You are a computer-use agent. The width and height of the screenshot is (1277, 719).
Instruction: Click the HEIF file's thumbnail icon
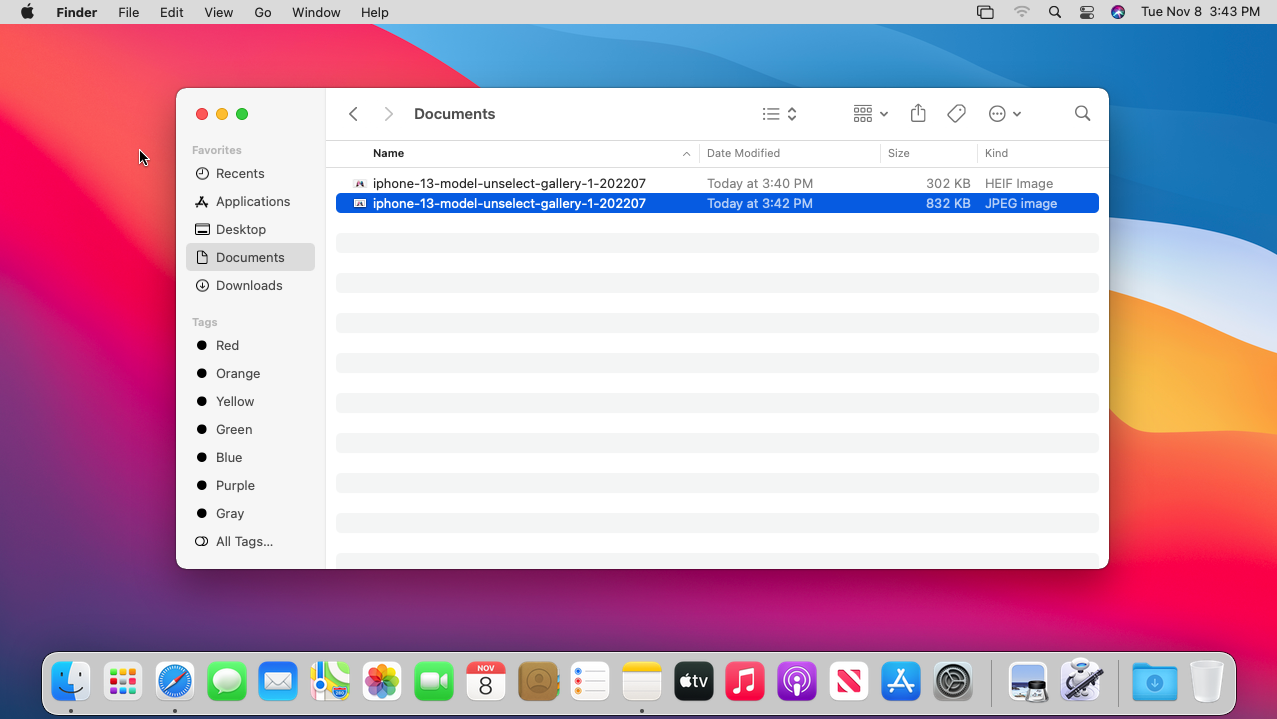point(360,183)
